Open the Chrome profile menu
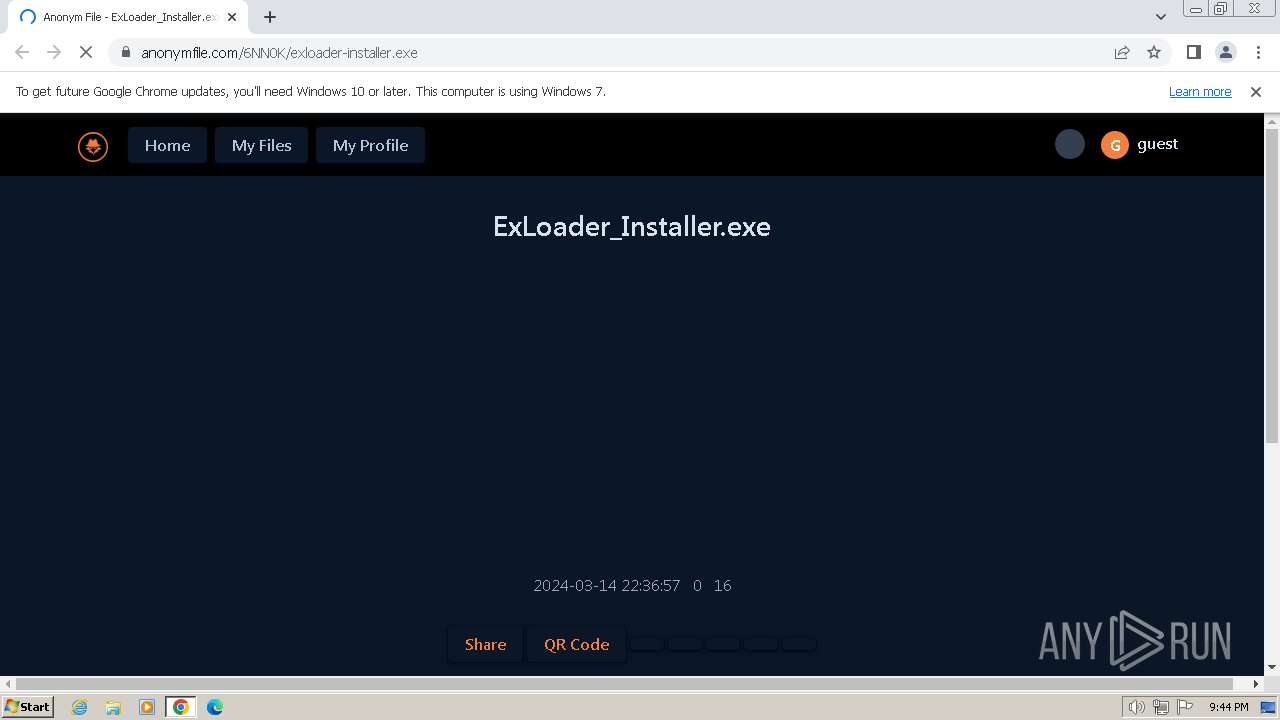The height and width of the screenshot is (720, 1280). tap(1225, 52)
